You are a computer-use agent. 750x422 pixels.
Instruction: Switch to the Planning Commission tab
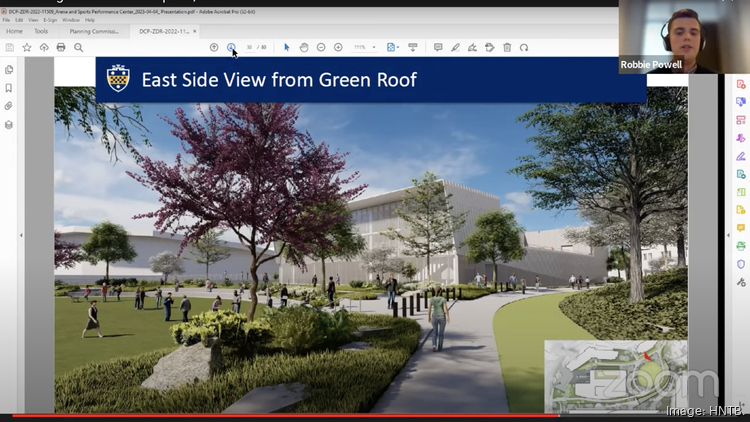click(x=93, y=31)
